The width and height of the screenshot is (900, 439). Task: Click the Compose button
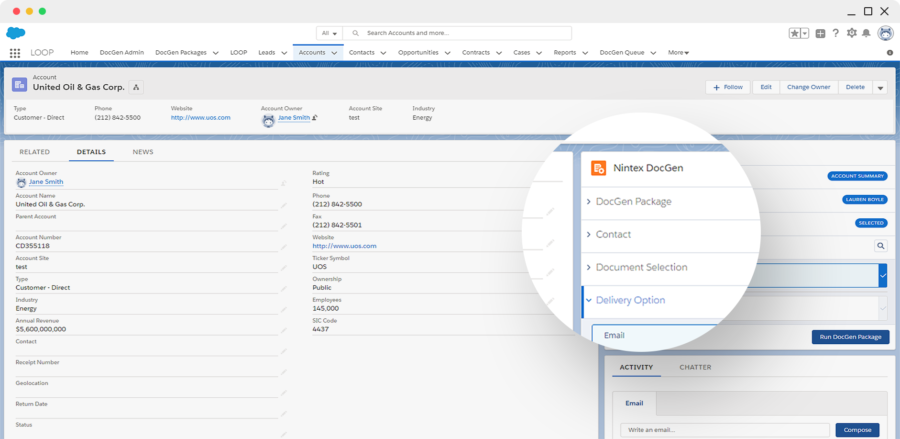click(x=857, y=430)
